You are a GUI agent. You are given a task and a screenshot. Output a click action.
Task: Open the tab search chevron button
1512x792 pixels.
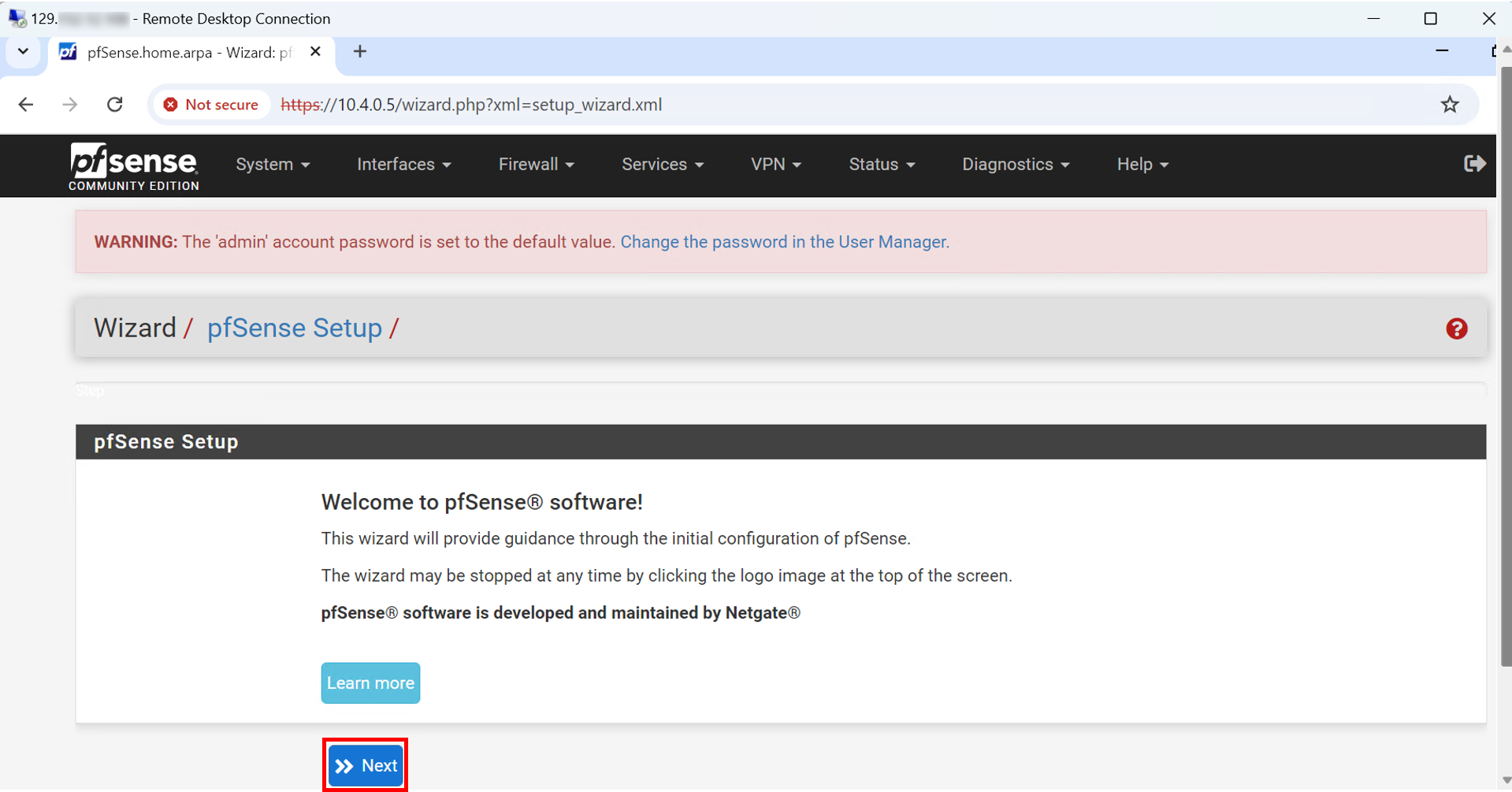(23, 52)
